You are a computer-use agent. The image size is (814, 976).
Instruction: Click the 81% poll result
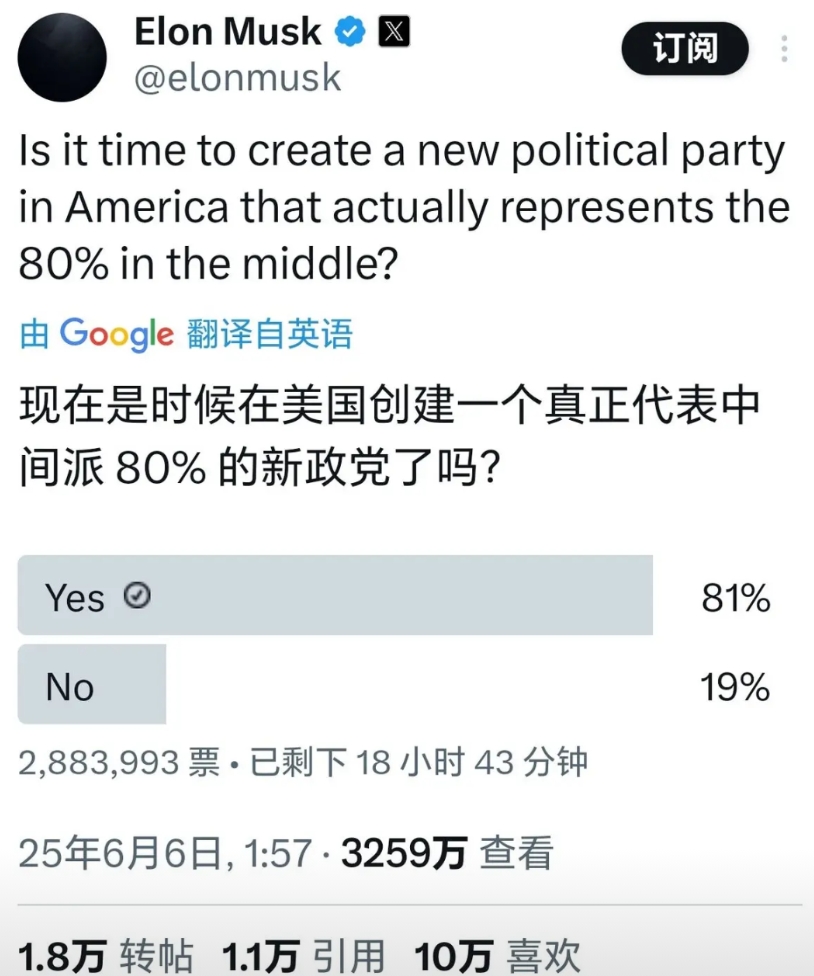(736, 598)
